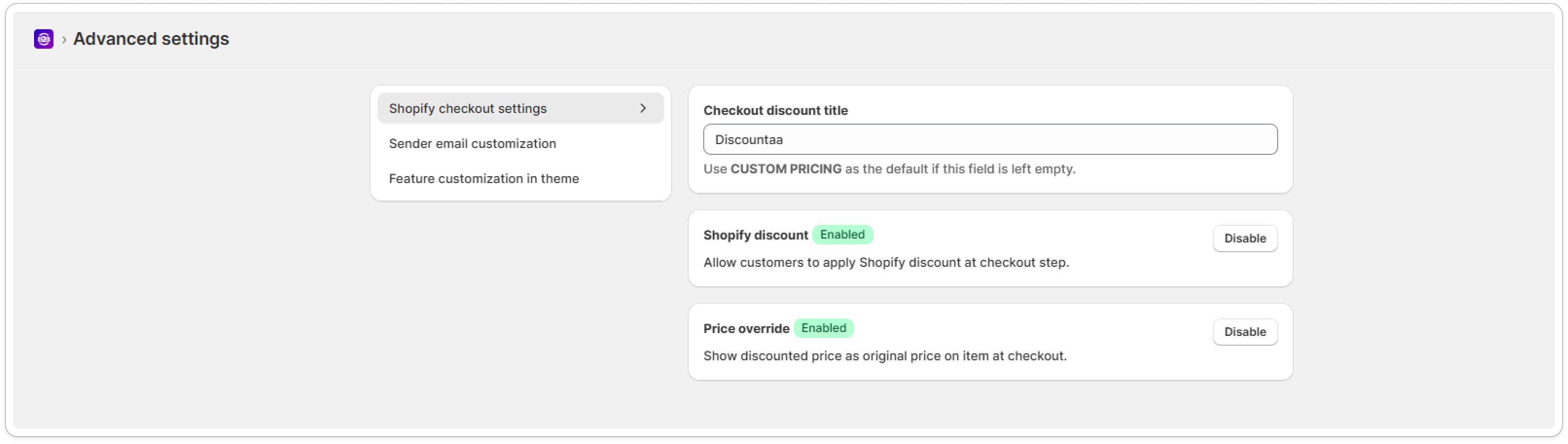Select Feature customization in theme
The image size is (1568, 444).
click(x=484, y=179)
